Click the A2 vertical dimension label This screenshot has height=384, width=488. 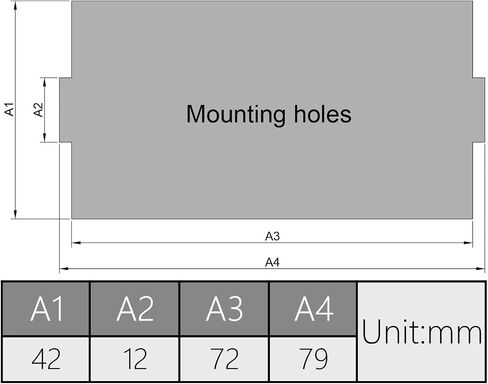pos(38,110)
